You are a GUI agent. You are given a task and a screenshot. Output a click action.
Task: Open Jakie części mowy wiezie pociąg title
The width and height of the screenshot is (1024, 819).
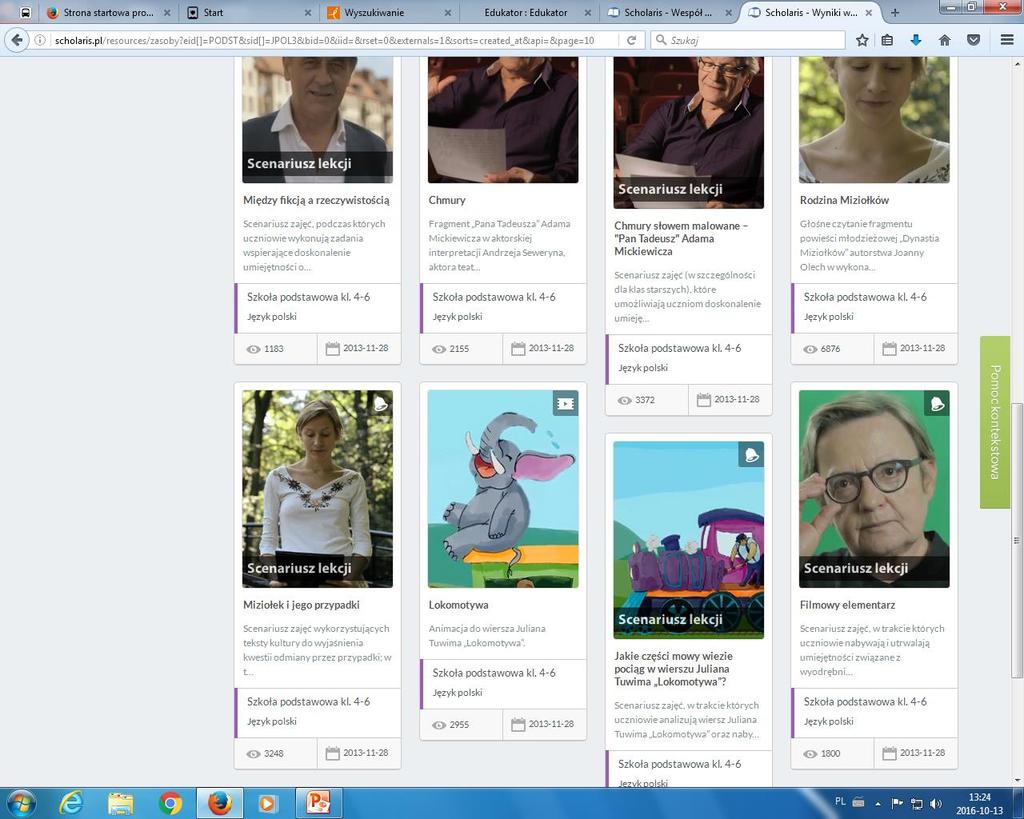[673, 669]
